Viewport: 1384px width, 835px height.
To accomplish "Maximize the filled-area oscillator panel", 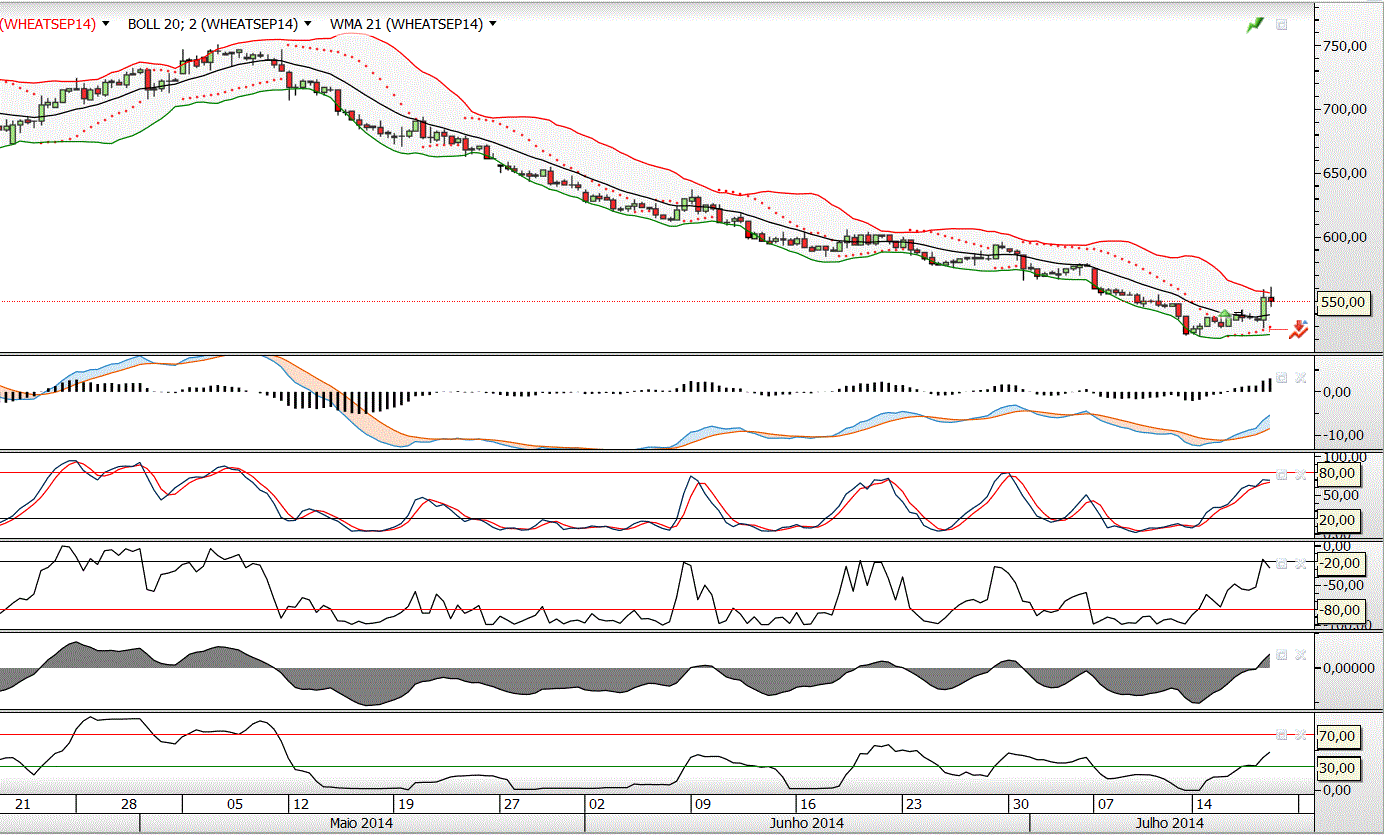I will click(1282, 655).
